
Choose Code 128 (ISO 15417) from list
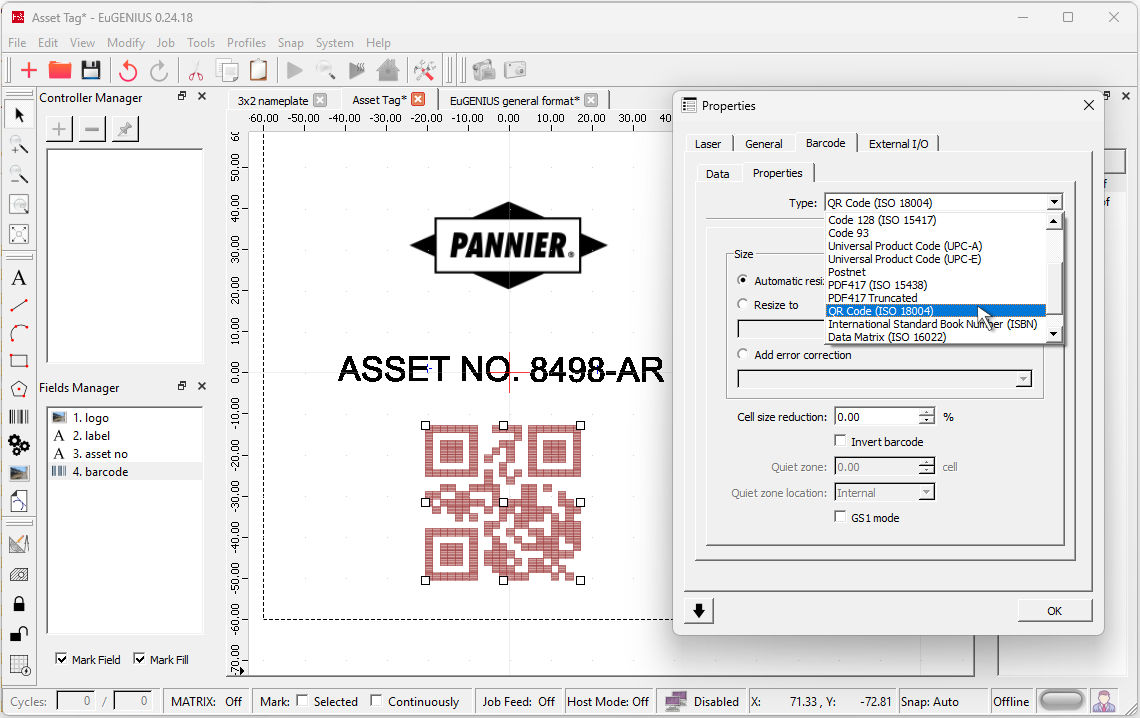[x=882, y=220]
